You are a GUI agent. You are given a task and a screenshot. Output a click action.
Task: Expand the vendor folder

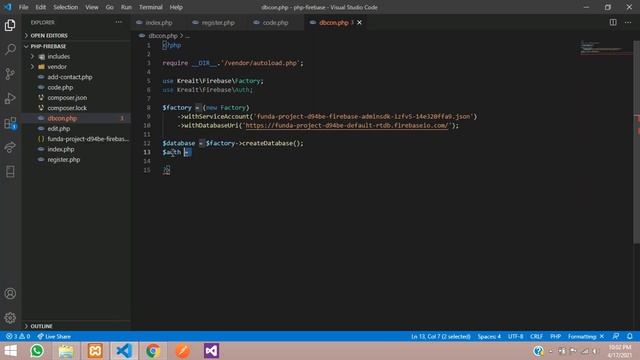(x=77, y=67)
